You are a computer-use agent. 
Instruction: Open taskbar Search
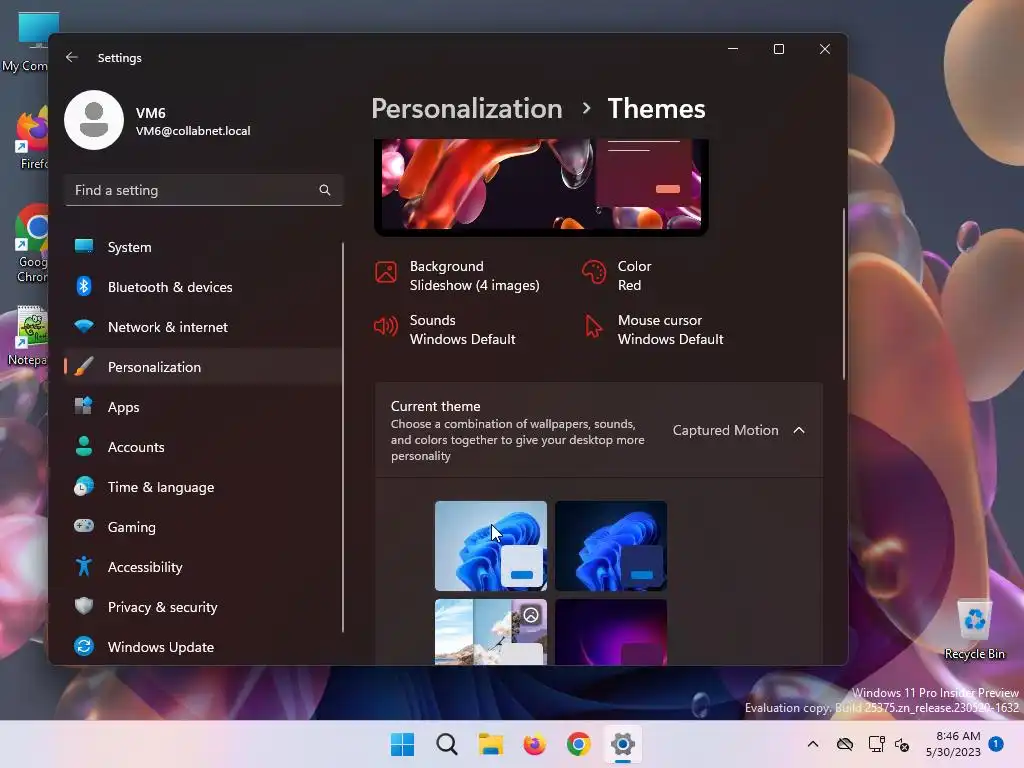click(x=447, y=744)
